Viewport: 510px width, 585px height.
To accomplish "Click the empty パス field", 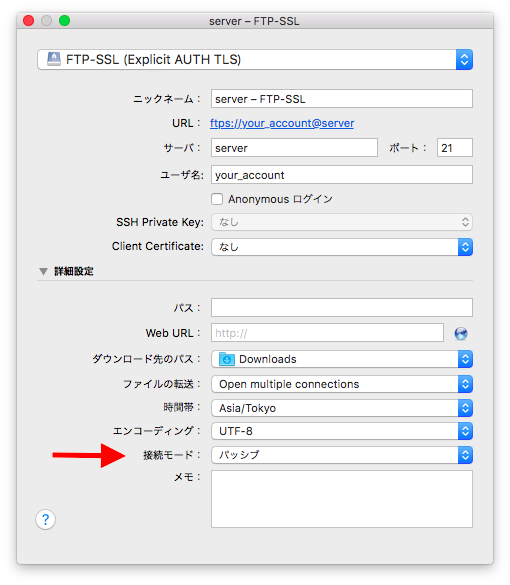I will pos(342,307).
